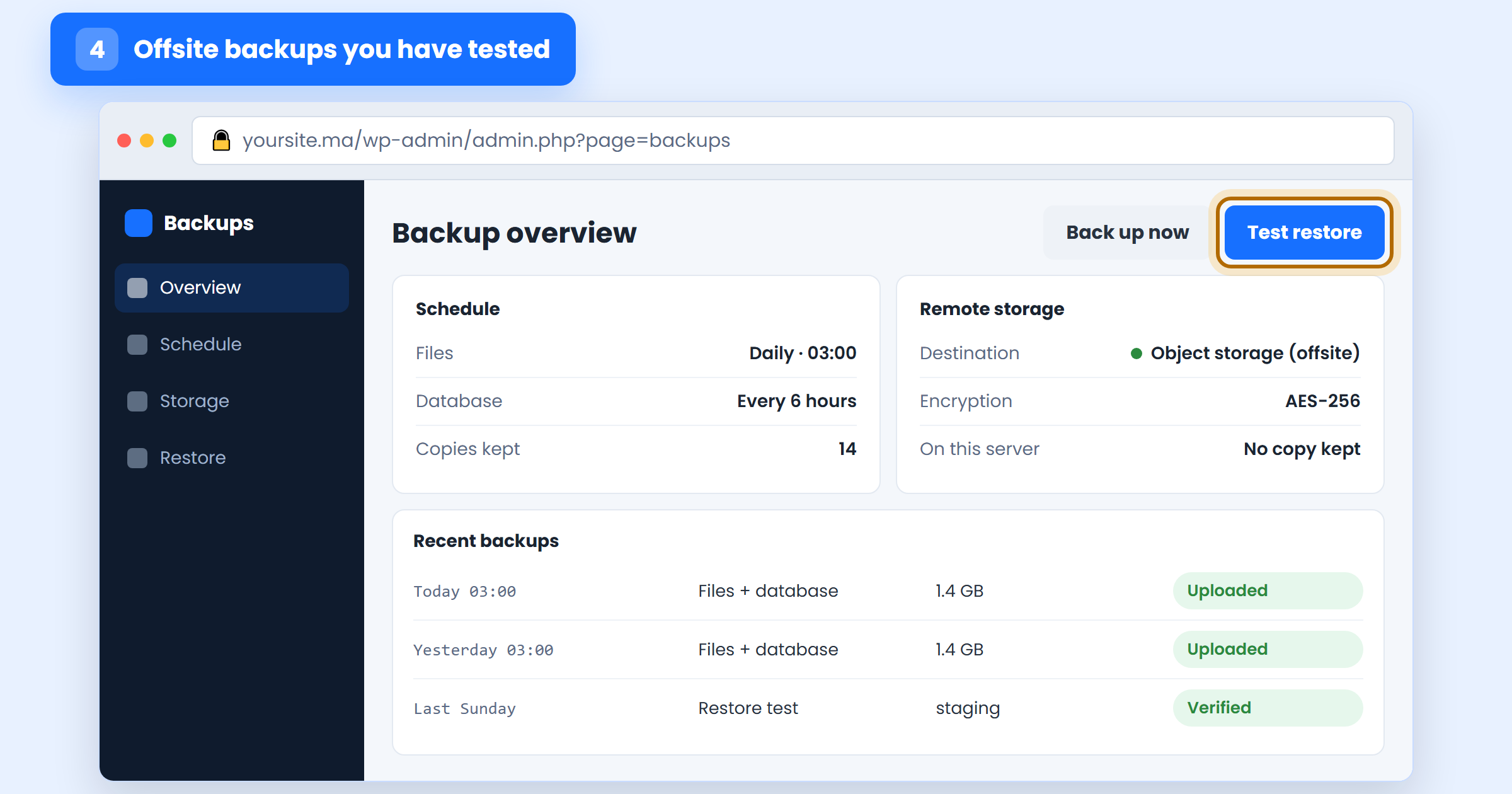The image size is (1512, 794).
Task: Click the Every 6 hours database value
Action: pyautogui.click(x=797, y=401)
